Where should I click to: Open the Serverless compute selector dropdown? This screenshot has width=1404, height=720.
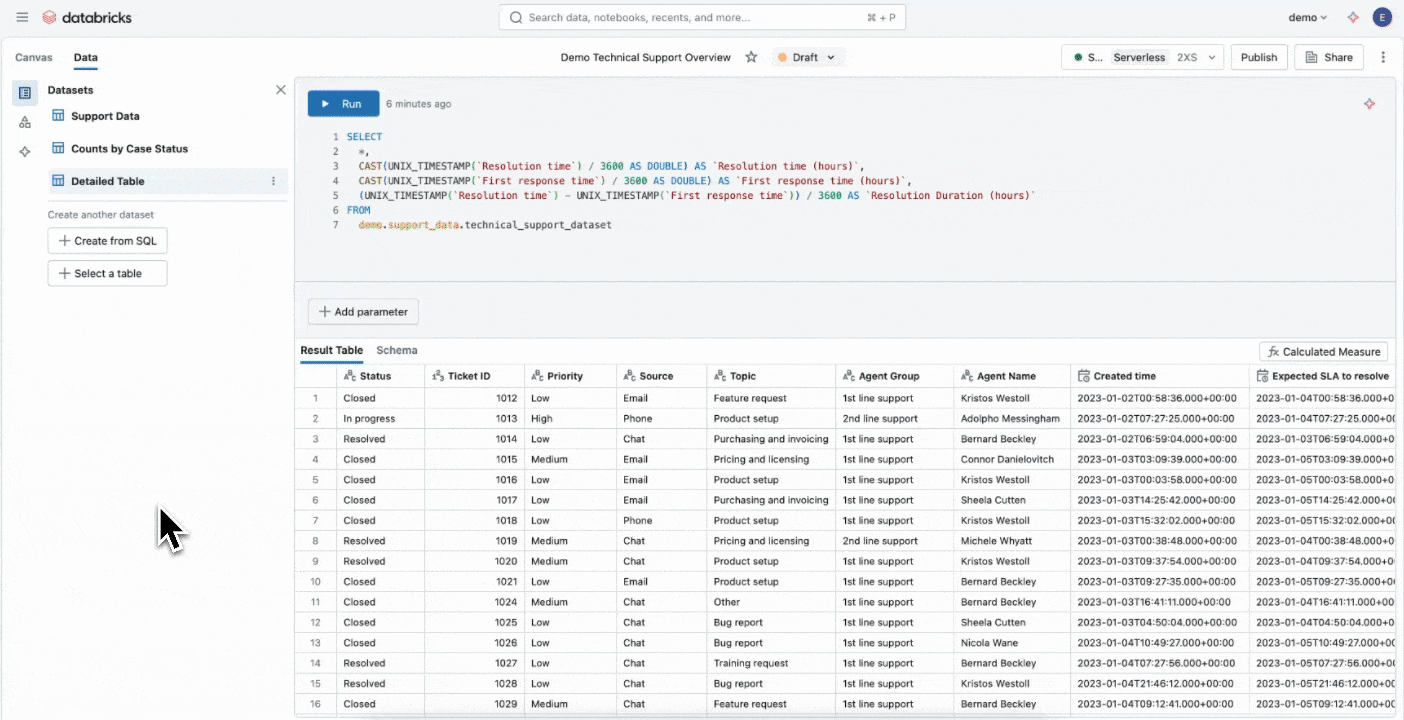(x=1142, y=57)
